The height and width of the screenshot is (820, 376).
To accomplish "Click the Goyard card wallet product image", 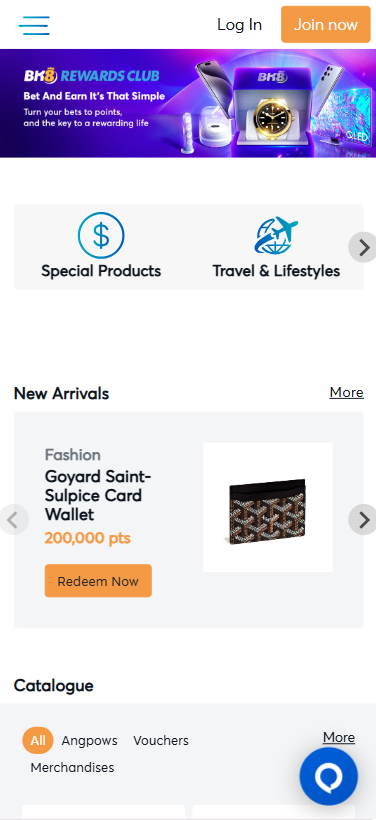I will pos(268,507).
